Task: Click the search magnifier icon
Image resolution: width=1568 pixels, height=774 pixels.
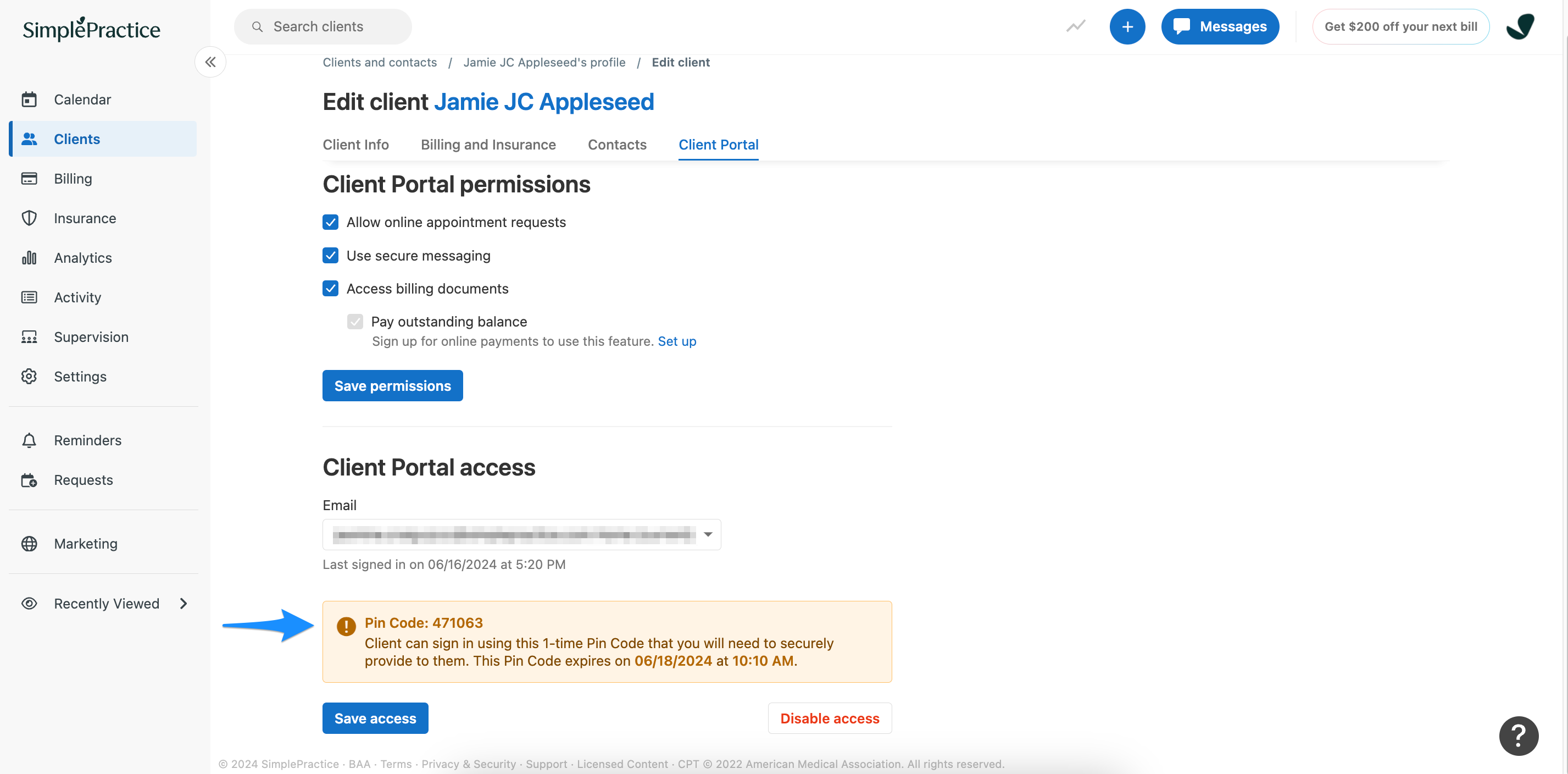Action: click(x=258, y=27)
